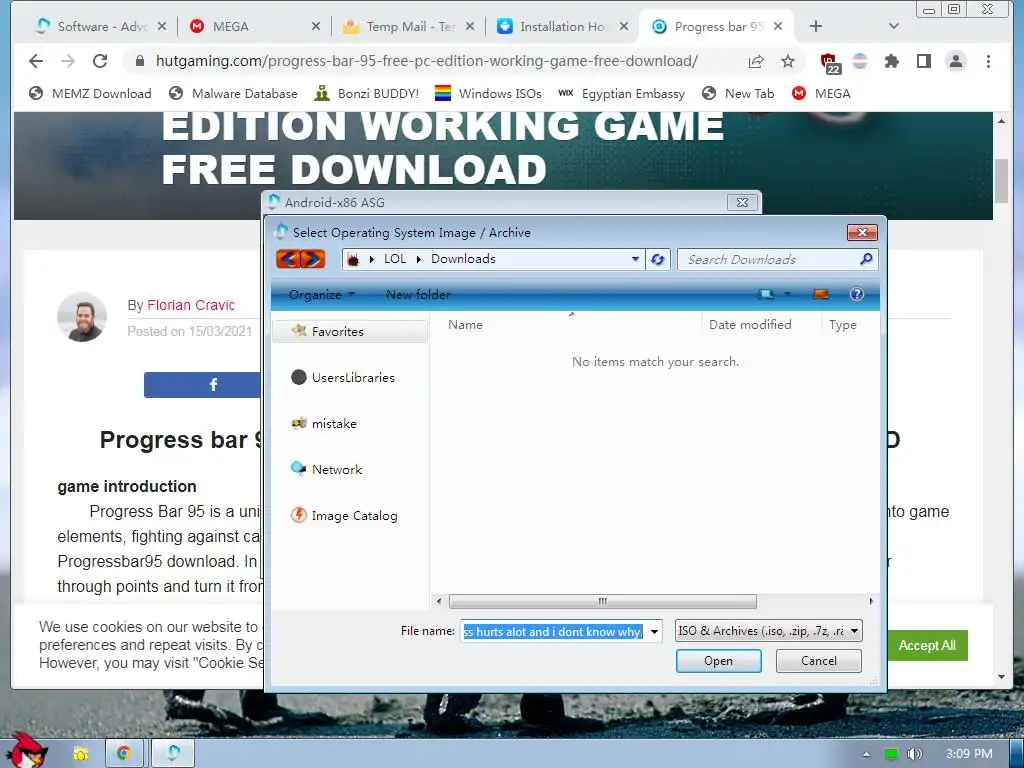Screen dimensions: 1024x768
Task: Open the file dialog help icon
Action: [856, 295]
